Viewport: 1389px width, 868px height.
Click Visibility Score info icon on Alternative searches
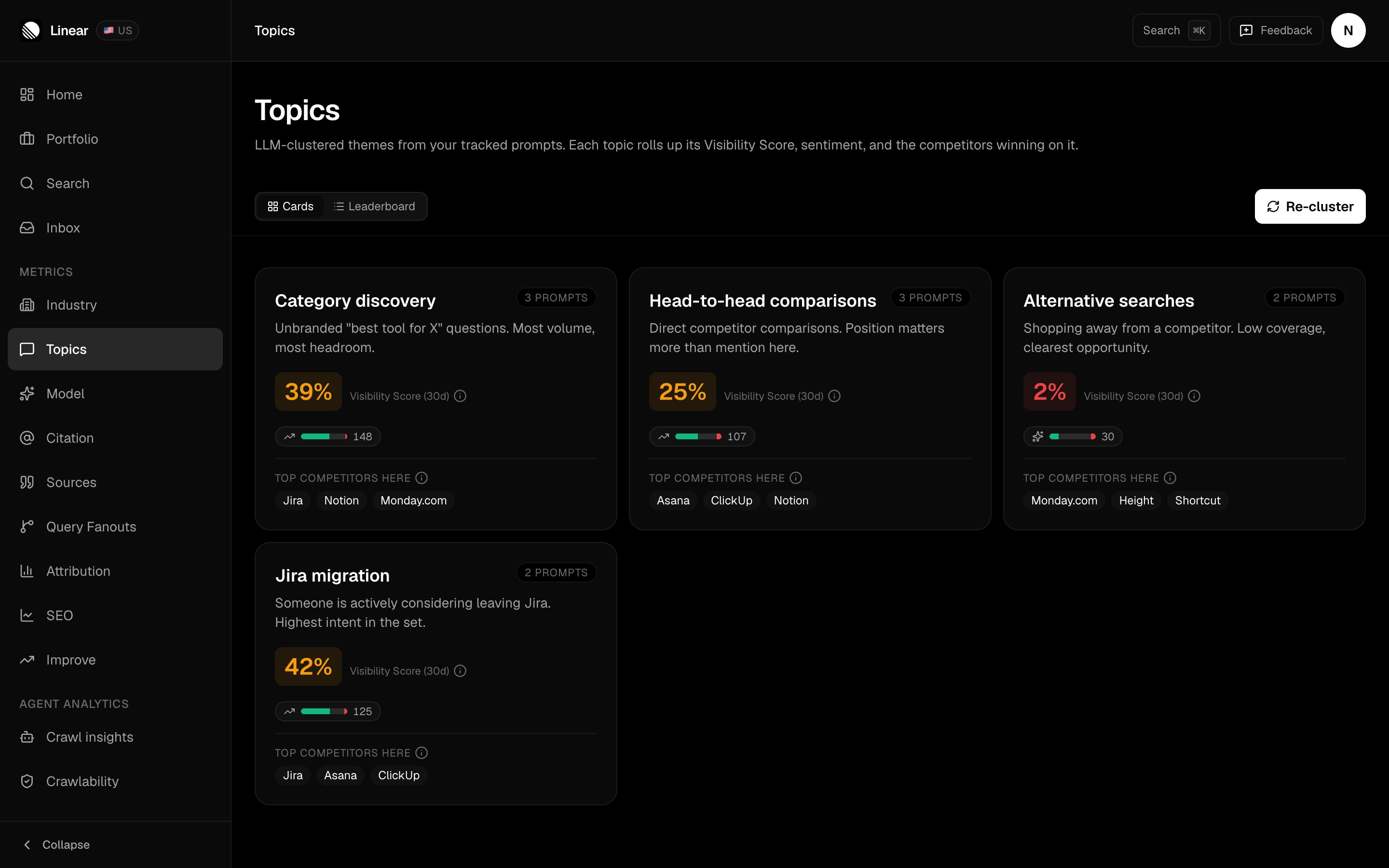click(1195, 396)
